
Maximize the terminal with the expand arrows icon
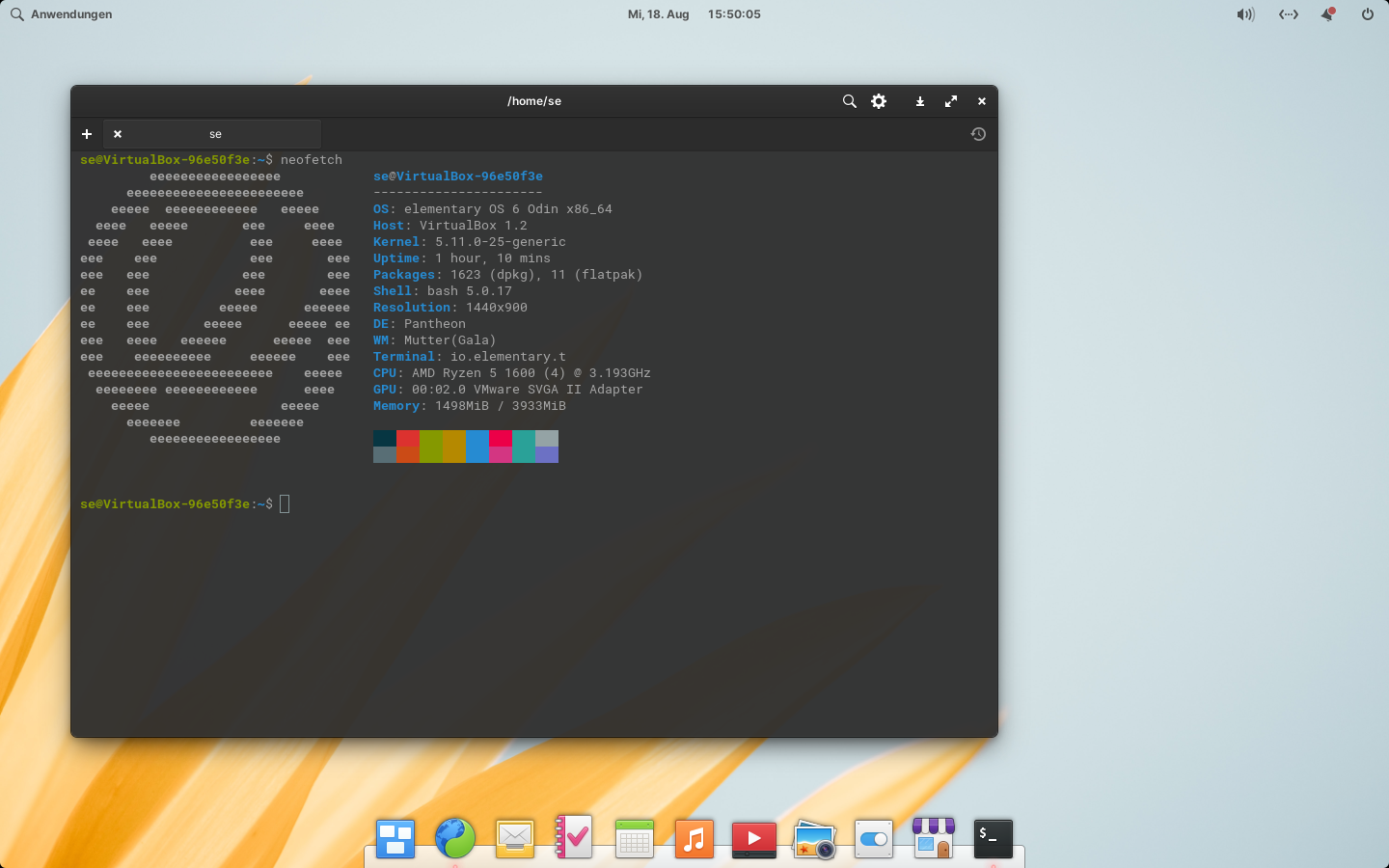pos(951,101)
